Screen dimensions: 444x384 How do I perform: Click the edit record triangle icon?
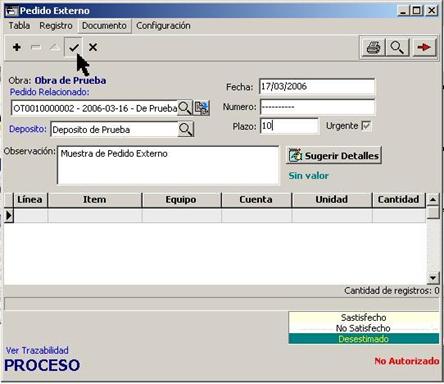54,47
